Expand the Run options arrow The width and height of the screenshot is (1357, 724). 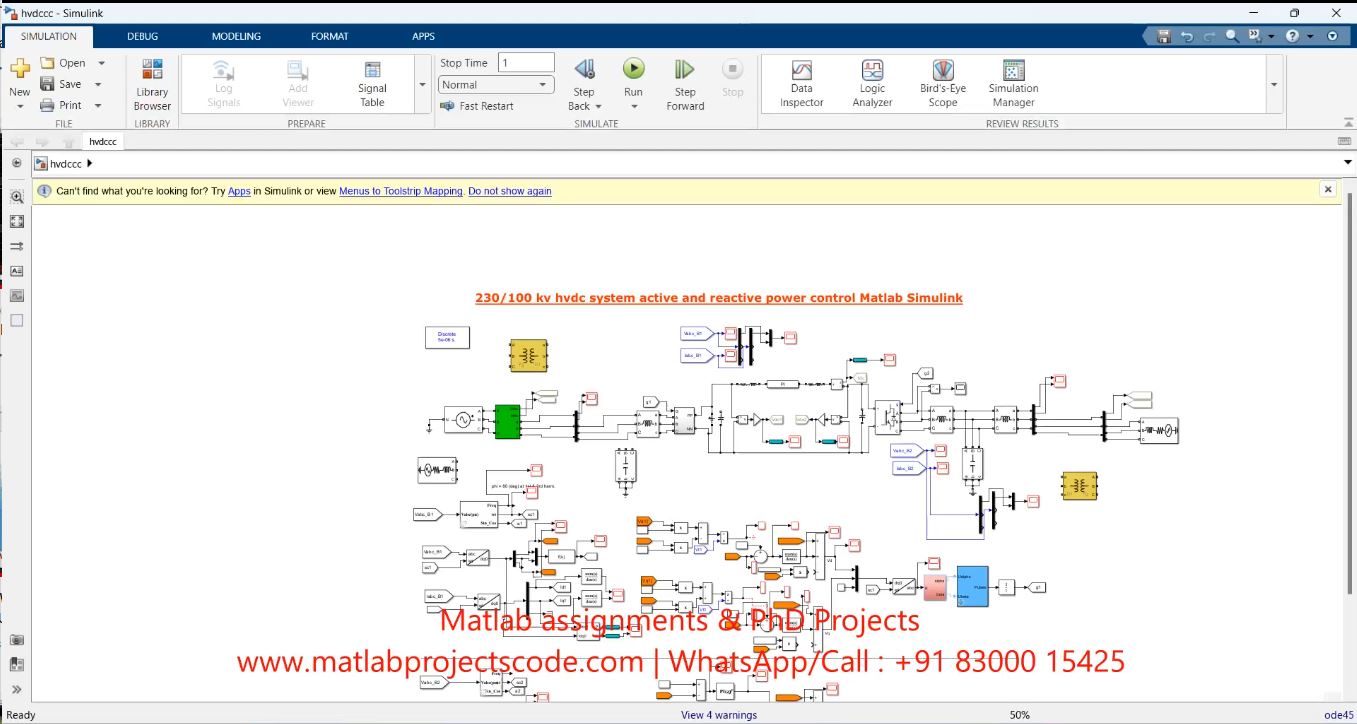click(x=634, y=107)
